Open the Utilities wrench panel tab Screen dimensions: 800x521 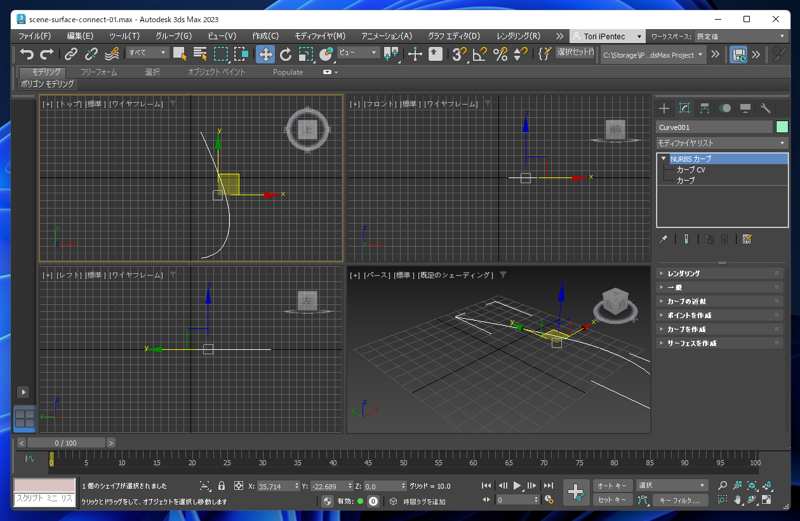click(x=765, y=108)
